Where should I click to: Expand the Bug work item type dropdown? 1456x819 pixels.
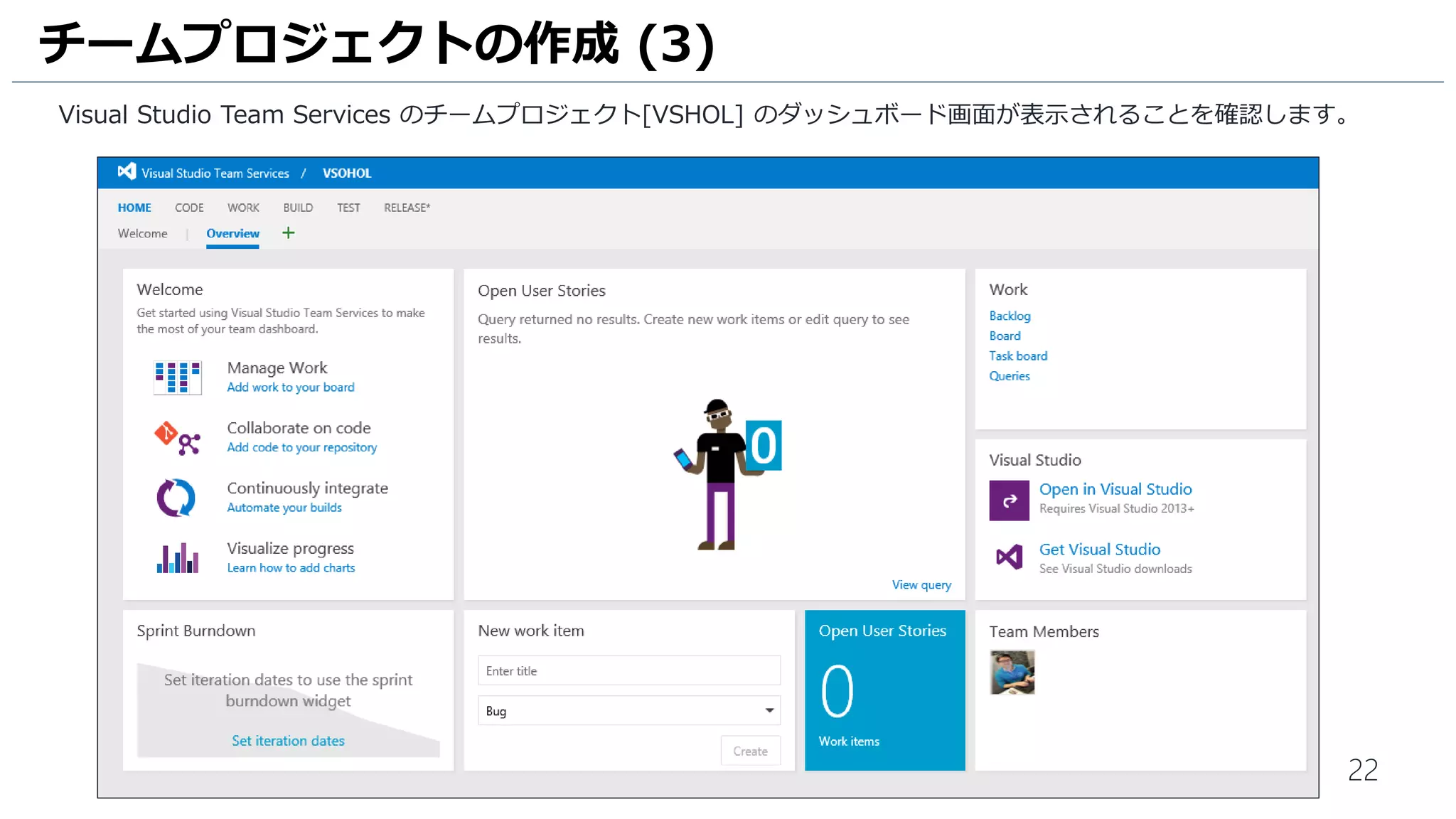(629, 710)
